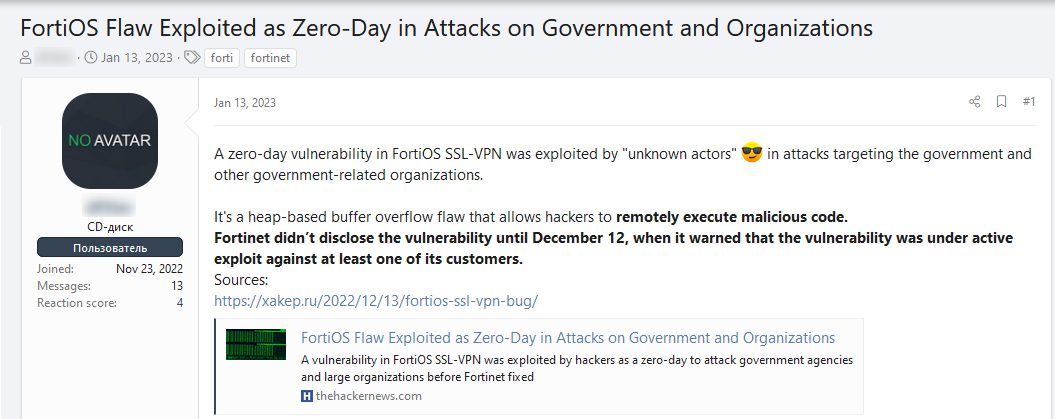Screen dimensions: 1055x419
Task: Open the blurred author username under avatar
Action: [x=110, y=206]
